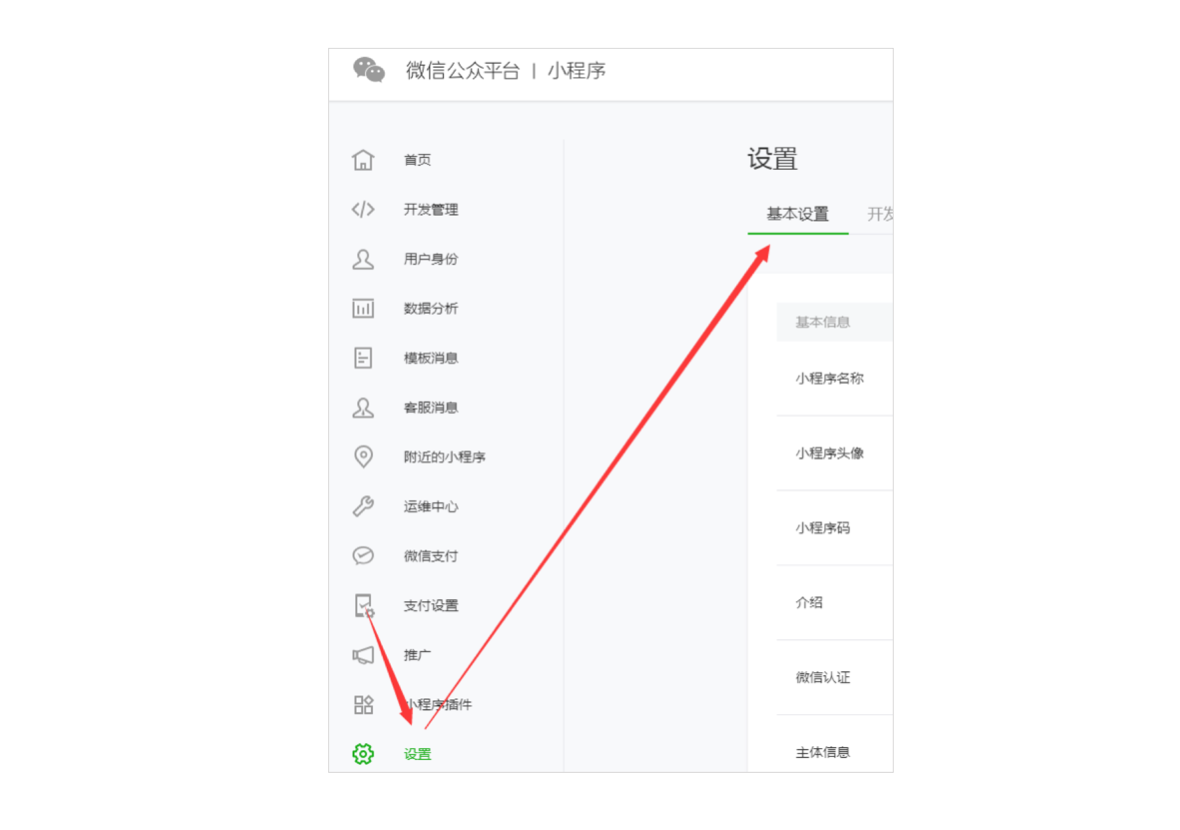Image resolution: width=1180 pixels, height=830 pixels.
Task: Go to 支付设置 menu entry
Action: pos(430,606)
